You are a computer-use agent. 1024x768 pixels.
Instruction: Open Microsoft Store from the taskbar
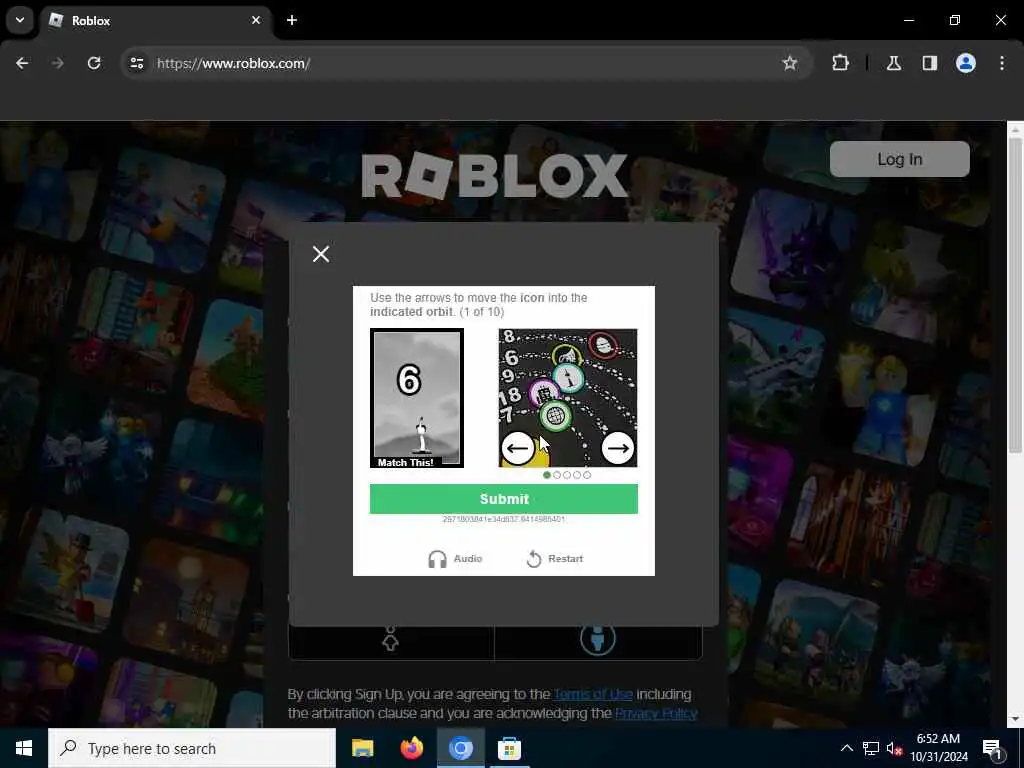point(509,748)
